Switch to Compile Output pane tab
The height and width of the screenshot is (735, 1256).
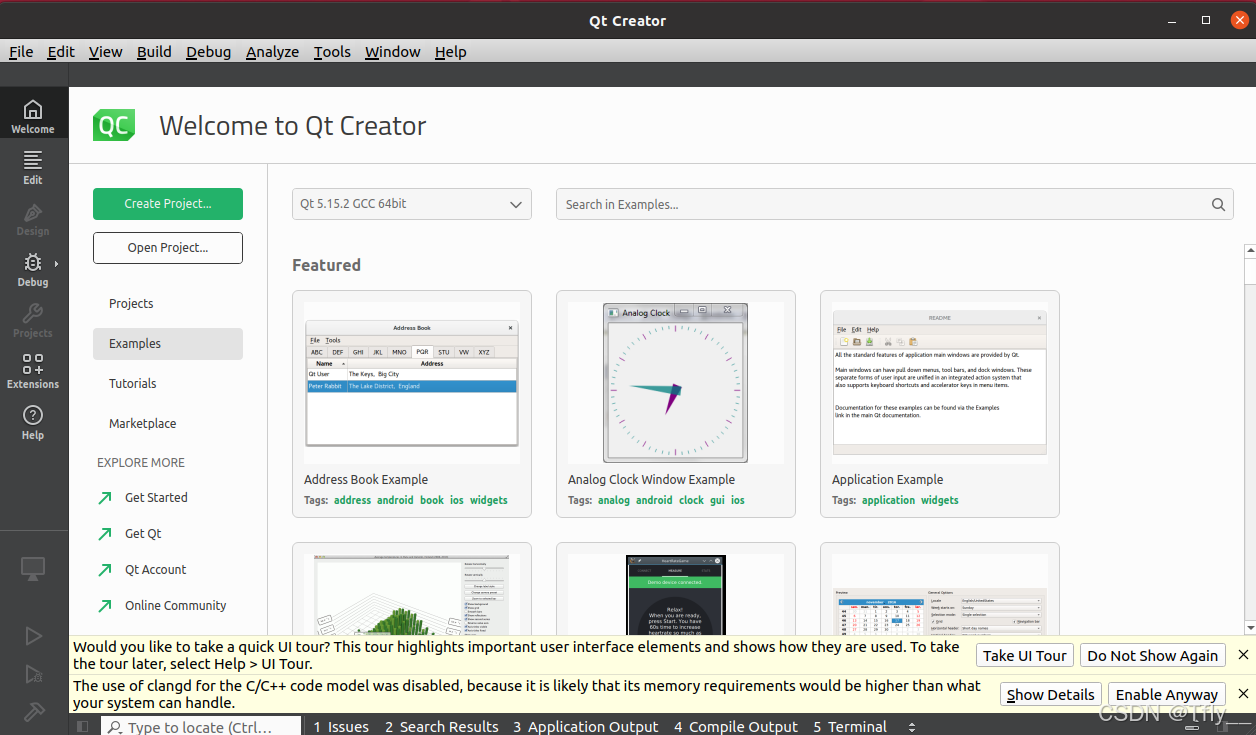coord(735,727)
